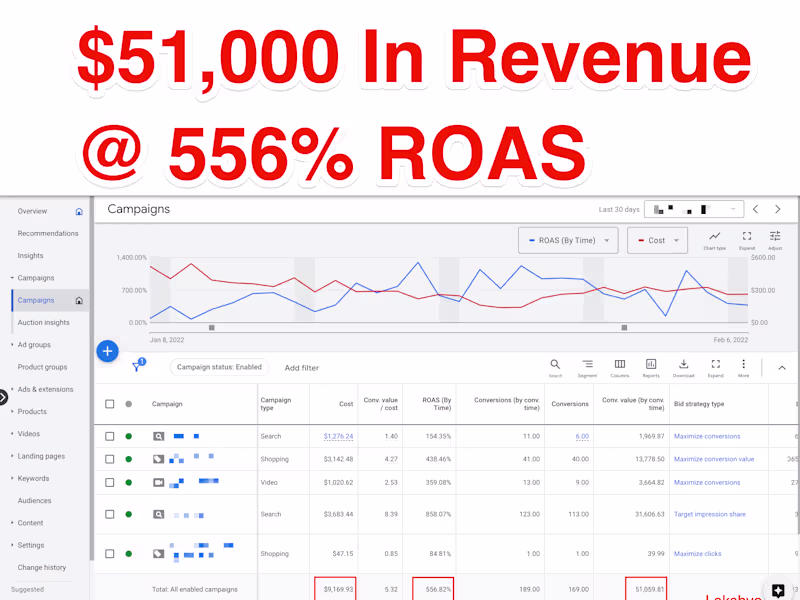Viewport: 800px width, 600px height.
Task: Click the blue create campaign plus button
Action: click(x=107, y=351)
